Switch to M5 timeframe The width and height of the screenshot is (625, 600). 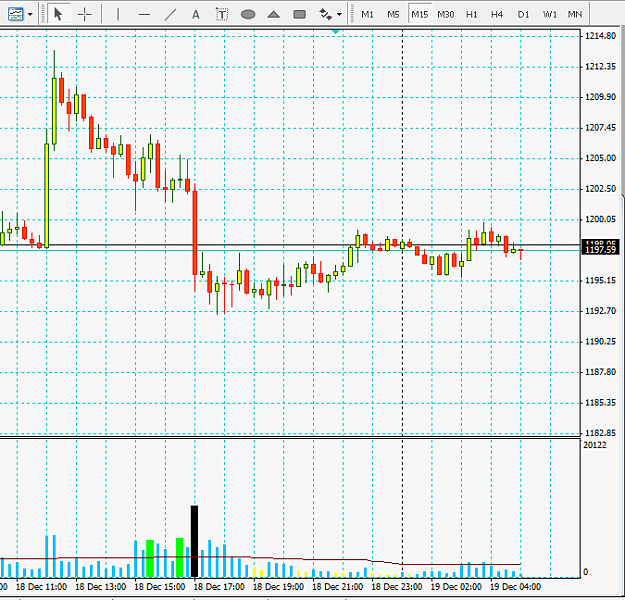393,15
